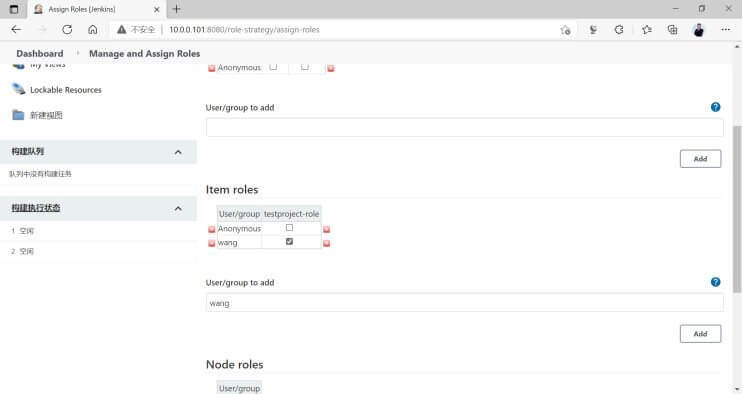Remove Anonymous from global roles left red icon

pos(212,68)
